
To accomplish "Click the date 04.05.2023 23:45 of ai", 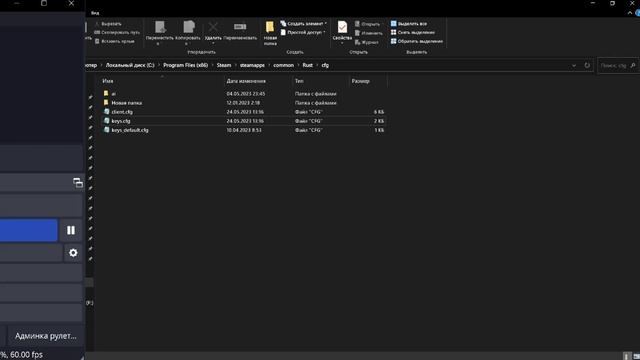I will coord(246,94).
